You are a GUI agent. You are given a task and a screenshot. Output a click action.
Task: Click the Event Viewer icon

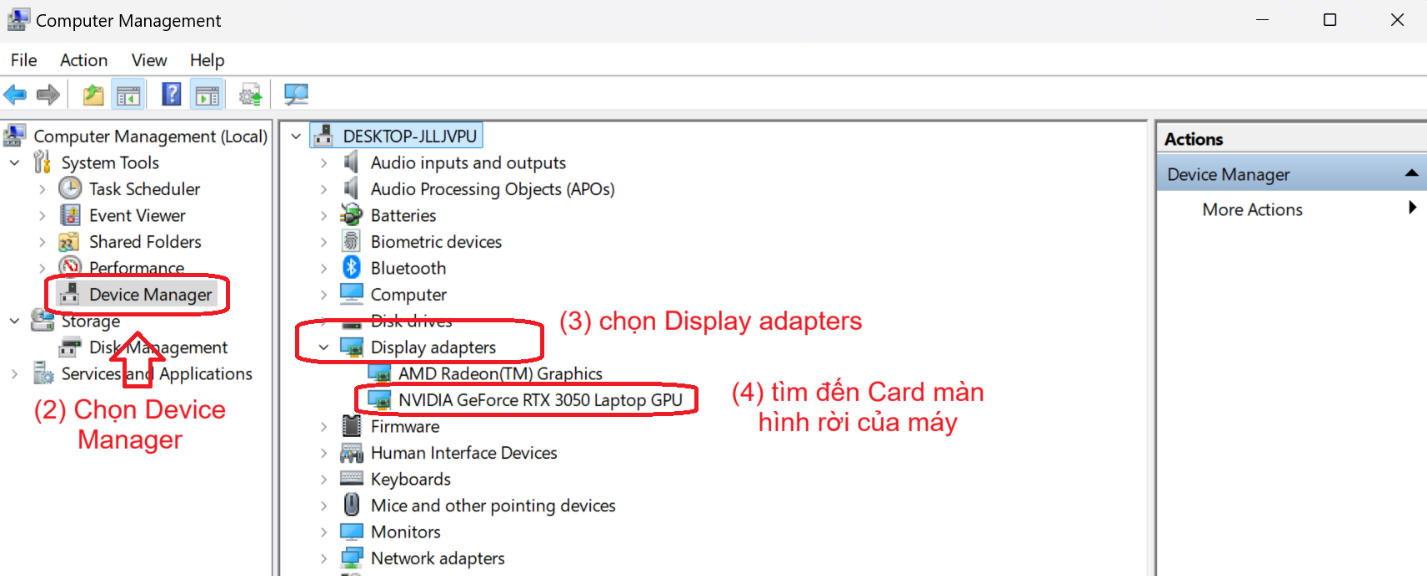click(x=70, y=215)
